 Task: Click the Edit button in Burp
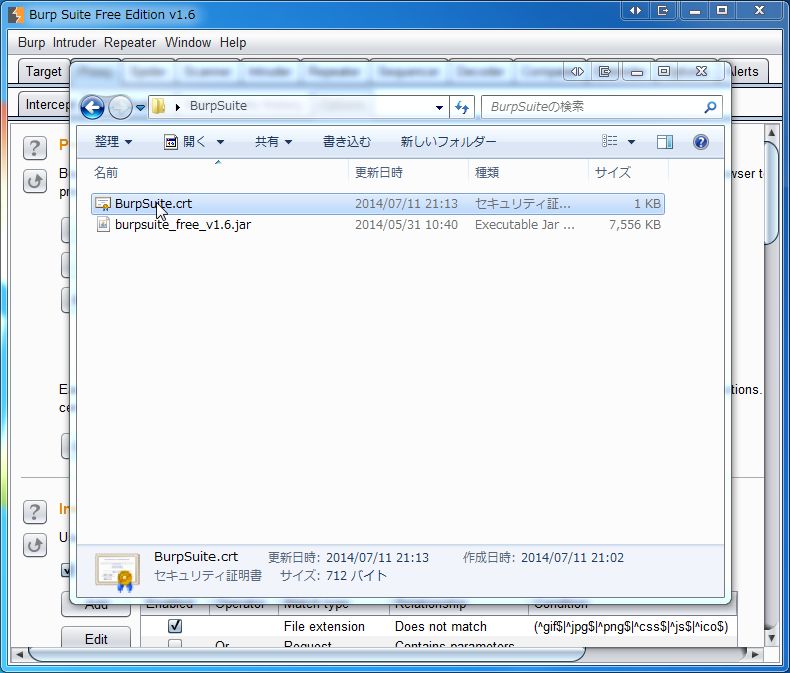click(x=96, y=638)
